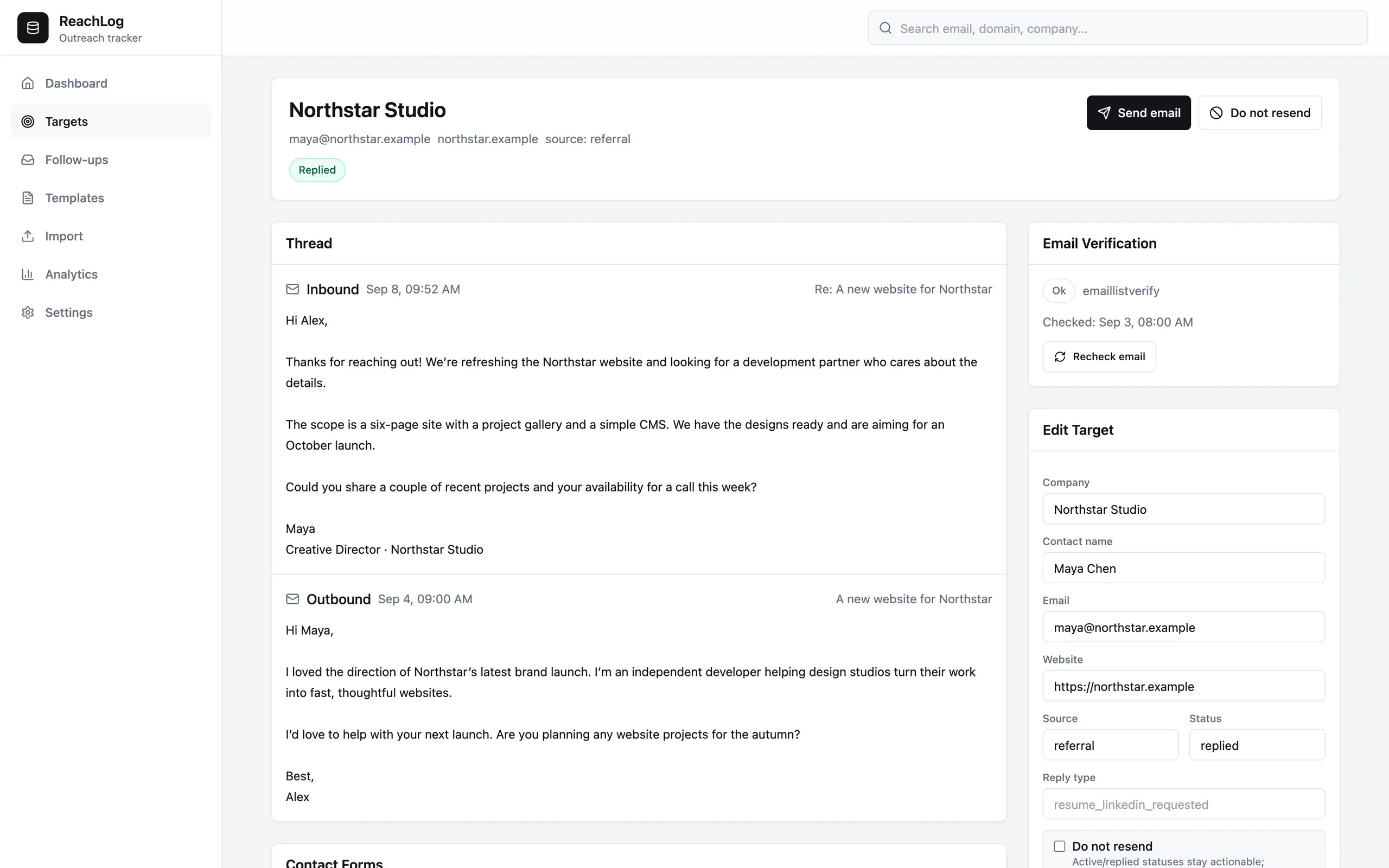Click the search magnifier icon
Viewport: 1389px width, 868px height.
[x=885, y=28]
